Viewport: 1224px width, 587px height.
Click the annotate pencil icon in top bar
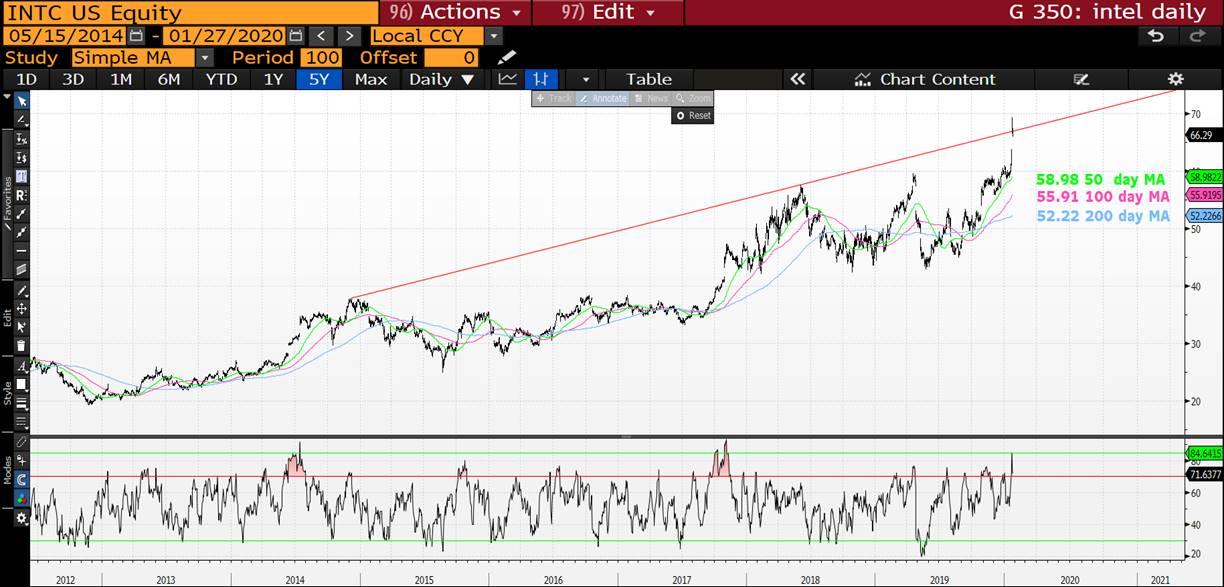tap(1081, 79)
